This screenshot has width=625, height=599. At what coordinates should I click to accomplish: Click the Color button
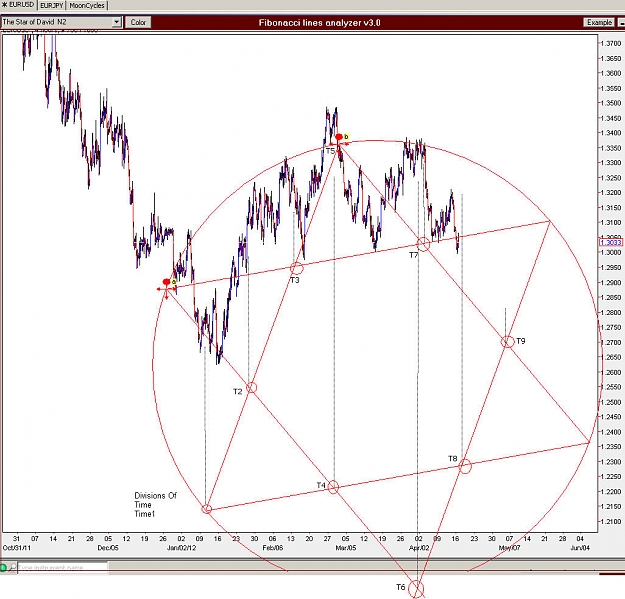point(138,22)
